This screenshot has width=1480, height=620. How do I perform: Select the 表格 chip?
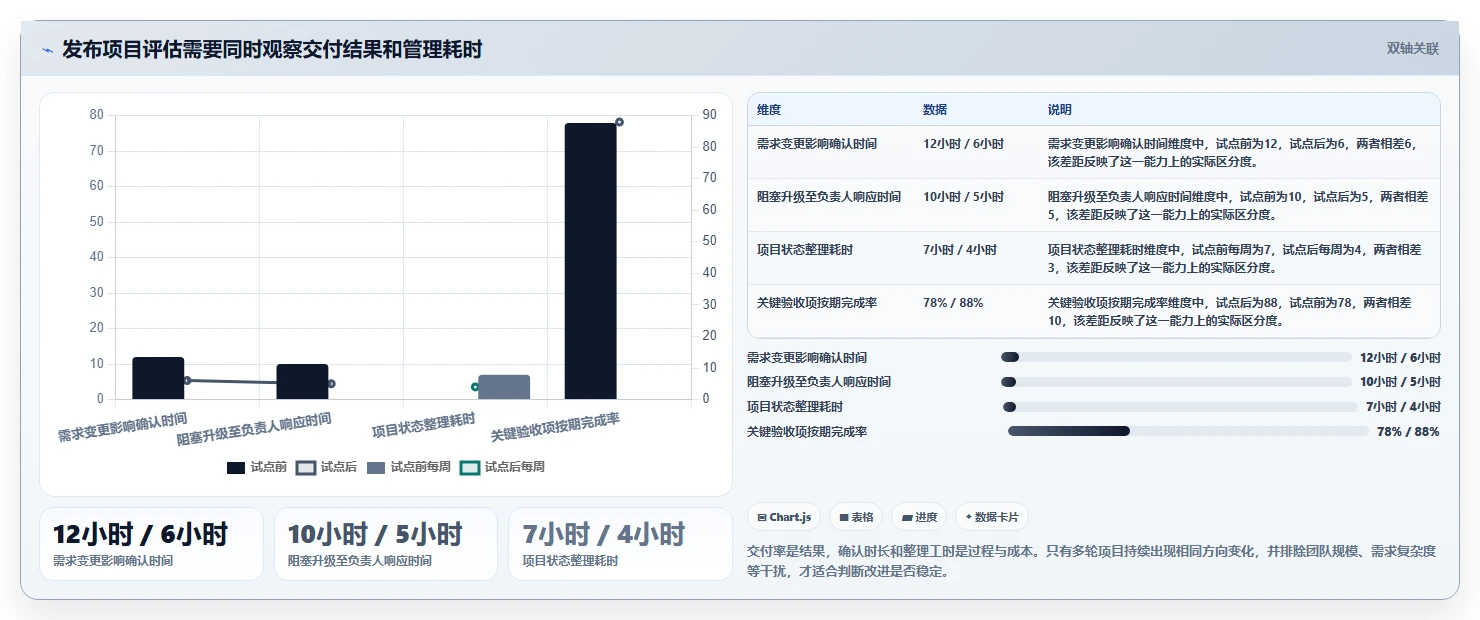(x=856, y=517)
